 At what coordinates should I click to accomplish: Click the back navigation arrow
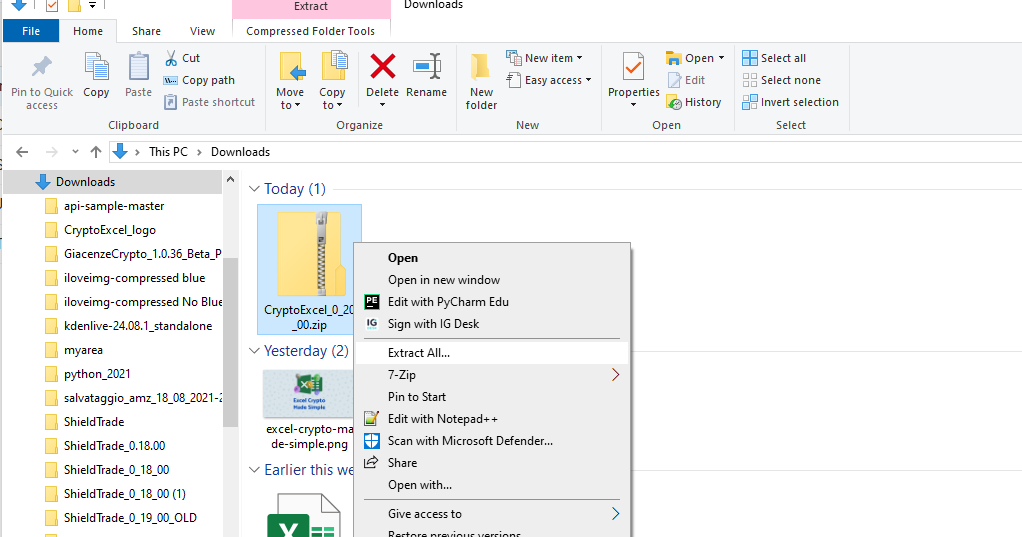22,152
